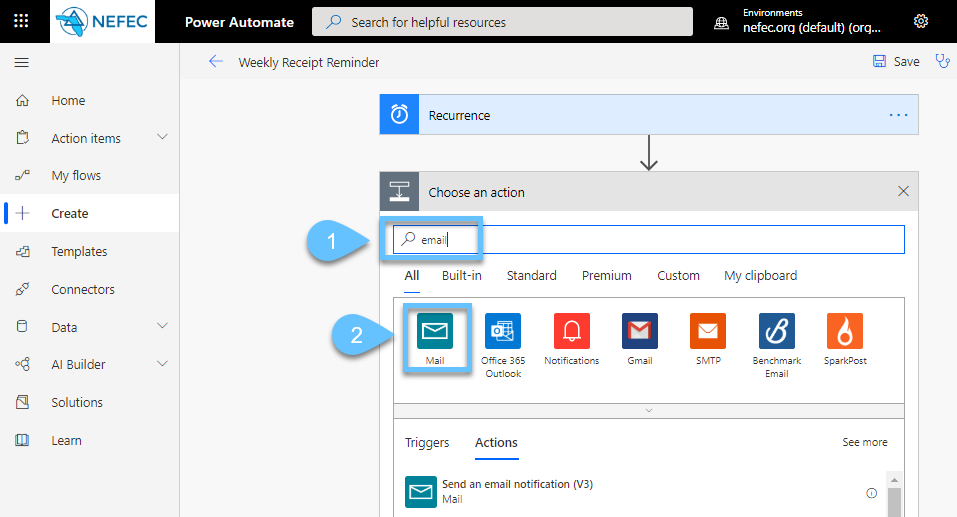Select the Notifications connector icon

pos(571,331)
